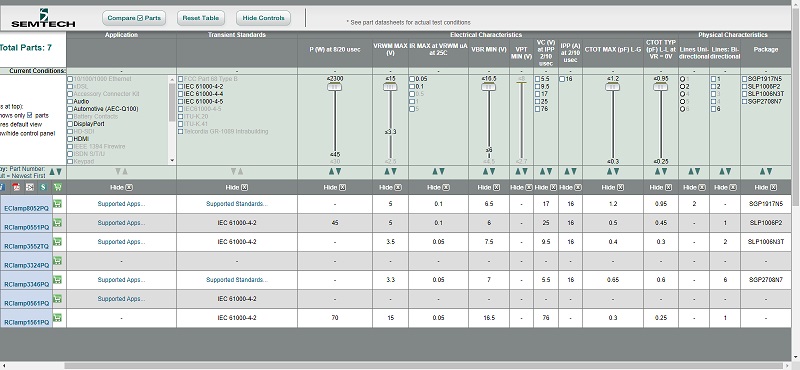The height and width of the screenshot is (370, 800).
Task: Expand Supported Standards for EClamp8052PQ
Action: (237, 204)
